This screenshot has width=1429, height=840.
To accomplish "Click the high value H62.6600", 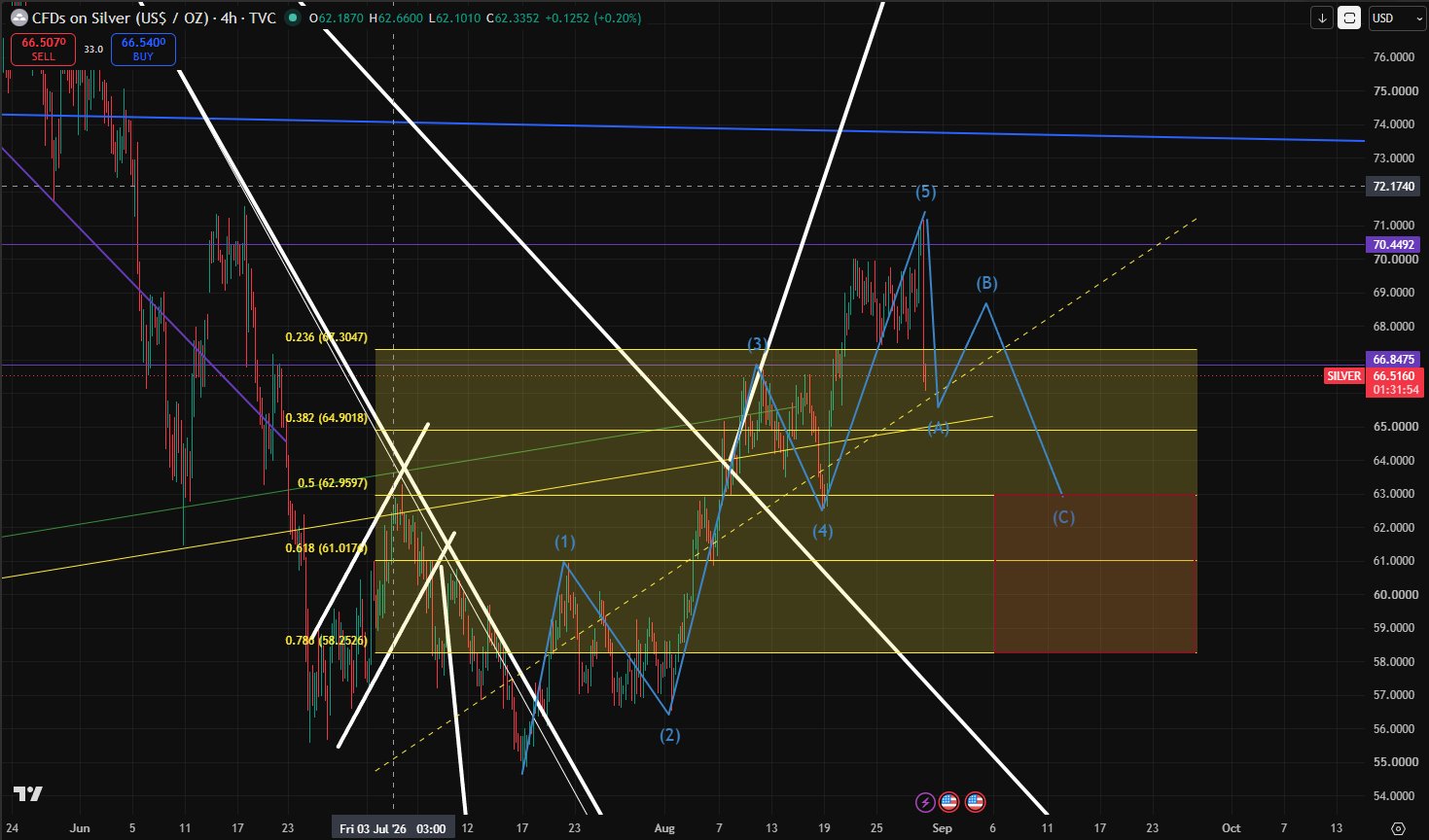I will 396,17.
